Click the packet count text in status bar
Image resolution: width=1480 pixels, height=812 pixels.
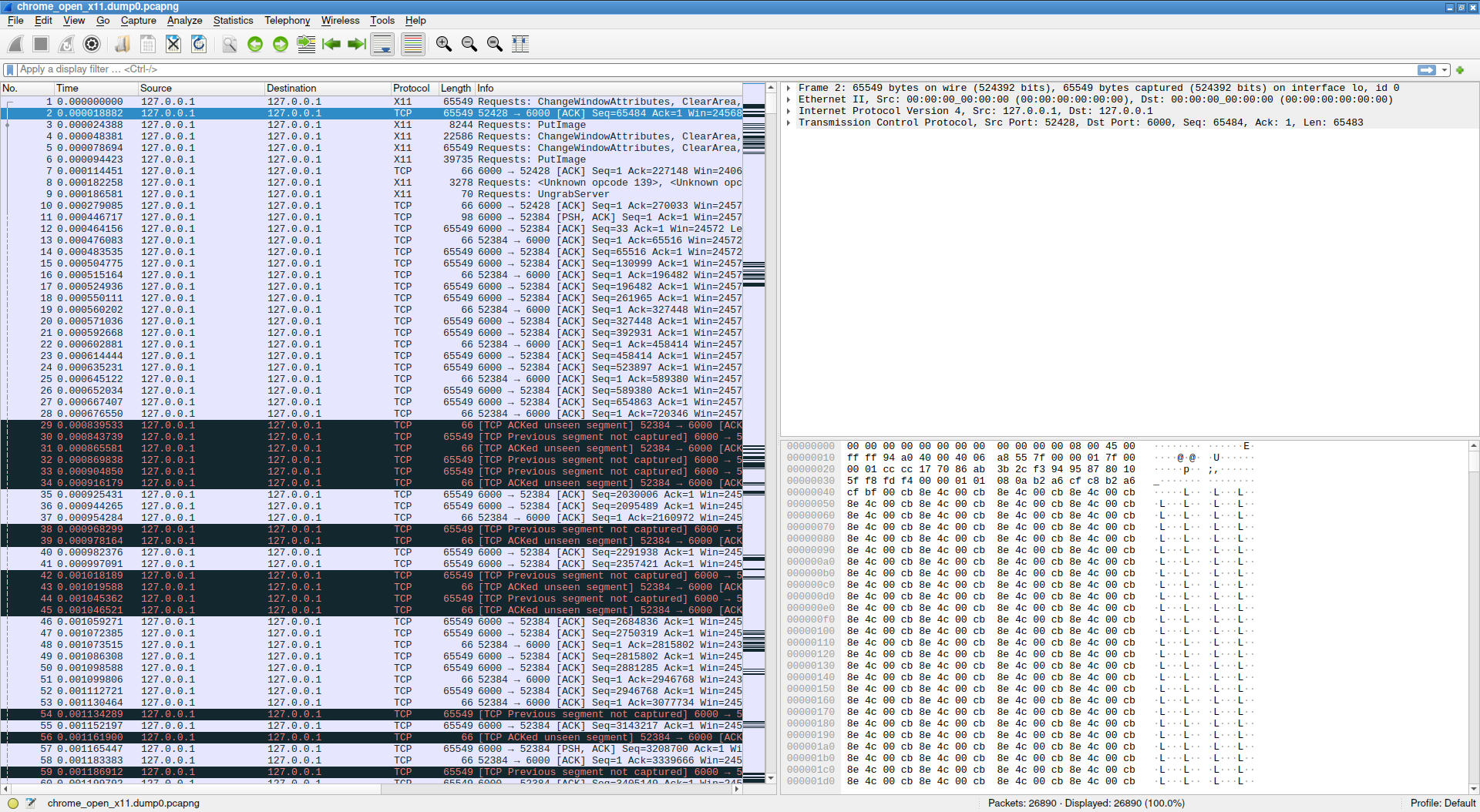(x=1086, y=803)
